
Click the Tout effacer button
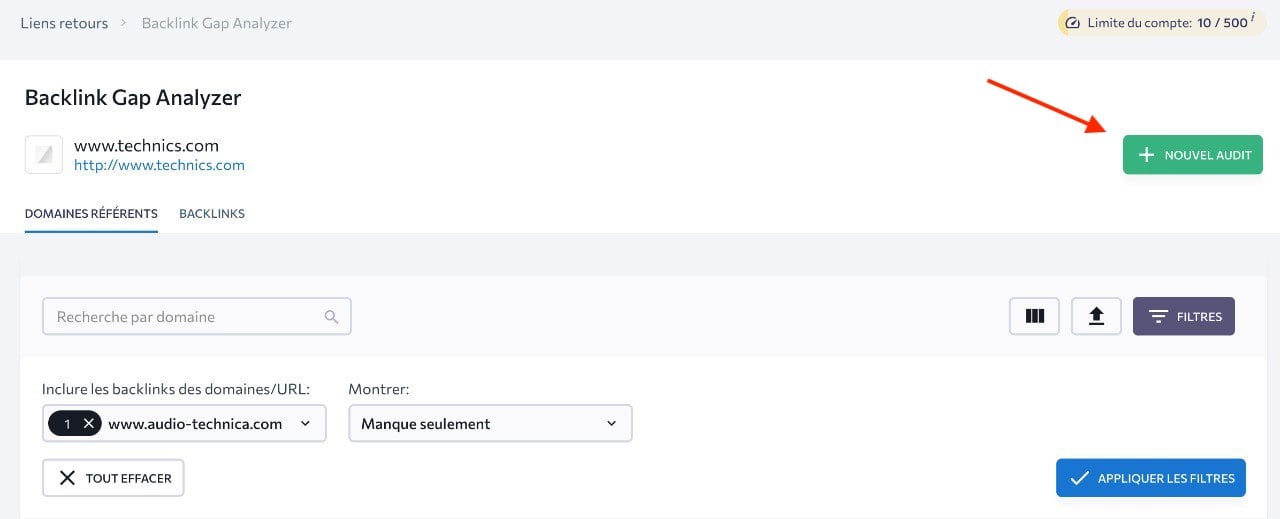tap(113, 478)
